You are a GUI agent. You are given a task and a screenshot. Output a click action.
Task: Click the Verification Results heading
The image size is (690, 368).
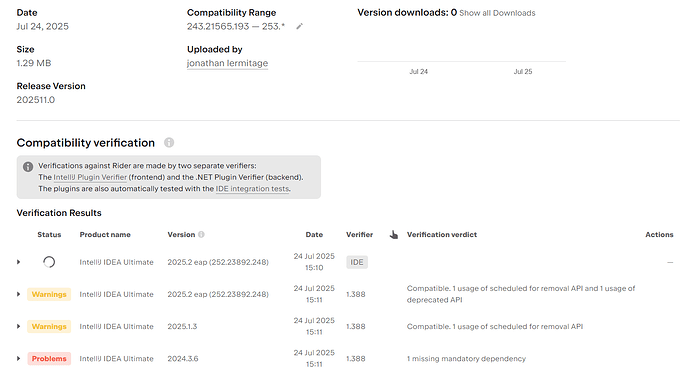[x=59, y=213]
